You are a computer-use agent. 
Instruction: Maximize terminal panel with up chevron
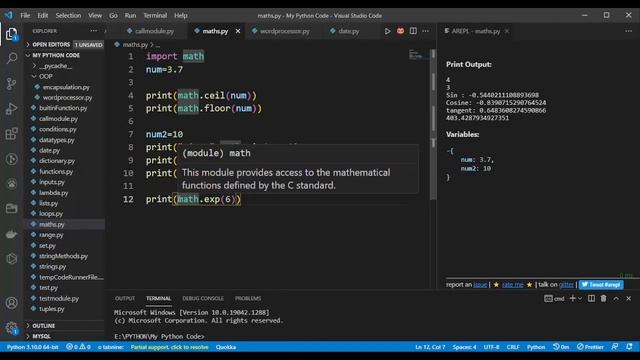pos(616,298)
